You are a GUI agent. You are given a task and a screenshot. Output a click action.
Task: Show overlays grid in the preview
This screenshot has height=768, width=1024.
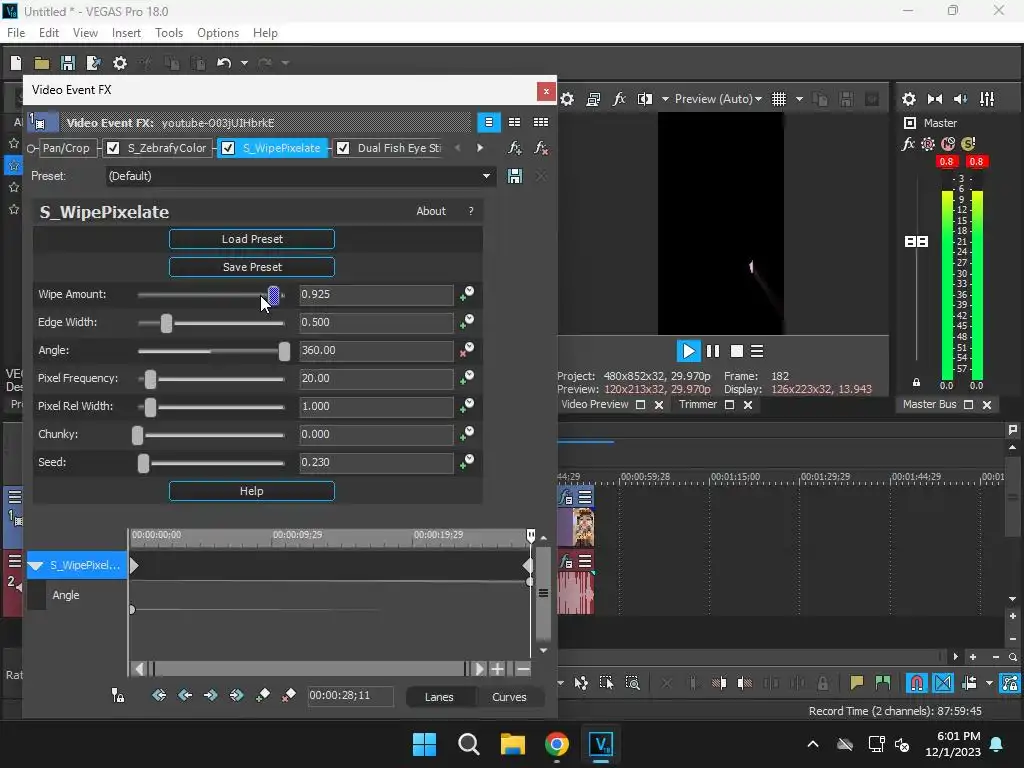[778, 99]
